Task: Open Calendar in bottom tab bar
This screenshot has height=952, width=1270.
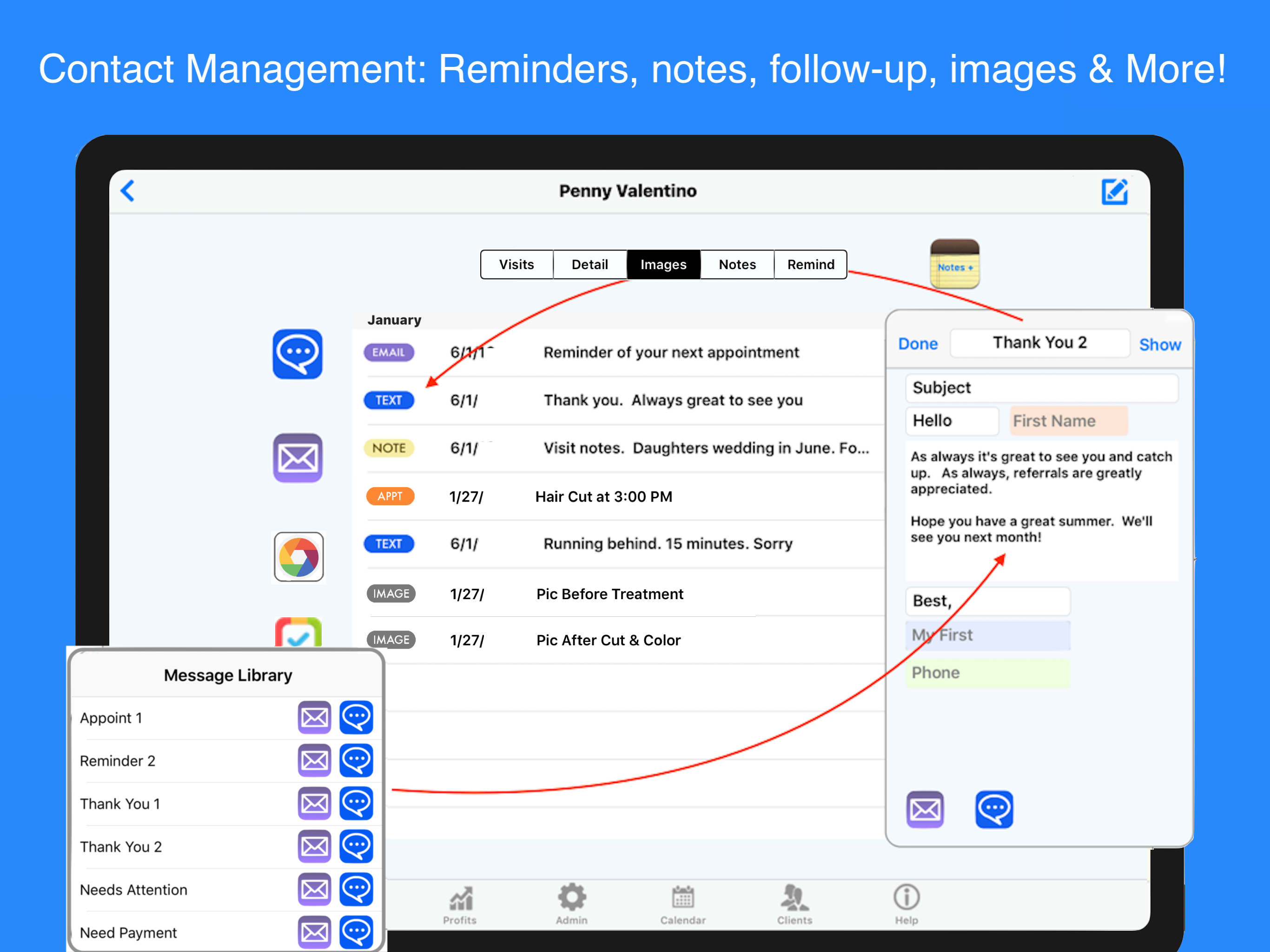Action: (683, 906)
